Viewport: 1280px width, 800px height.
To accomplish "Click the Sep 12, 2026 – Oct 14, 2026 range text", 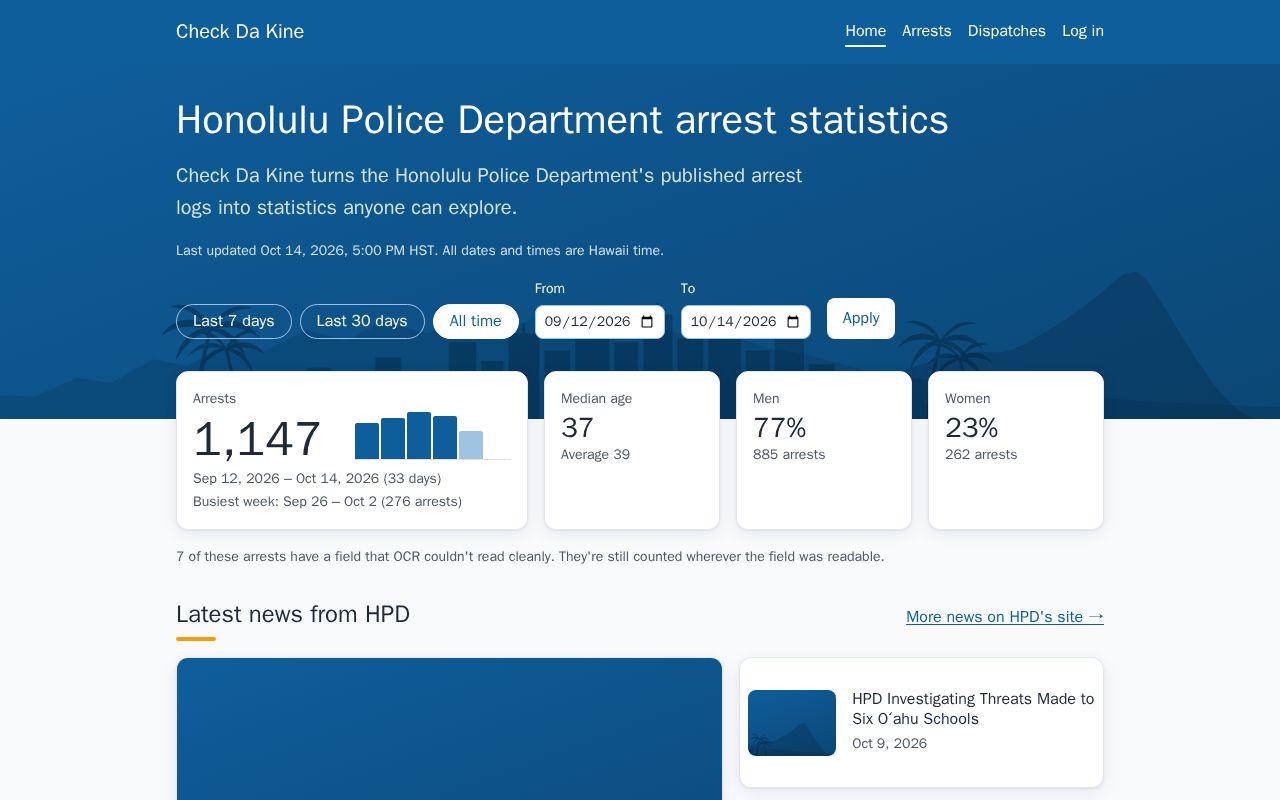I will pos(317,479).
